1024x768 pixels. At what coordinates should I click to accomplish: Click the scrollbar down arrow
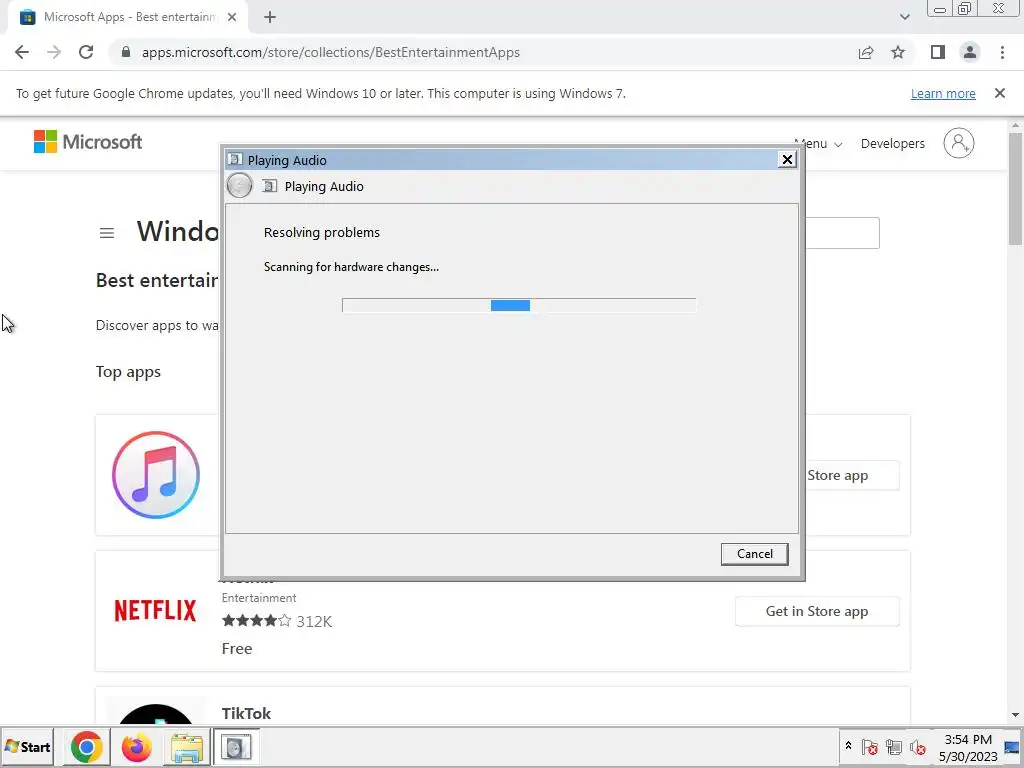(1015, 716)
